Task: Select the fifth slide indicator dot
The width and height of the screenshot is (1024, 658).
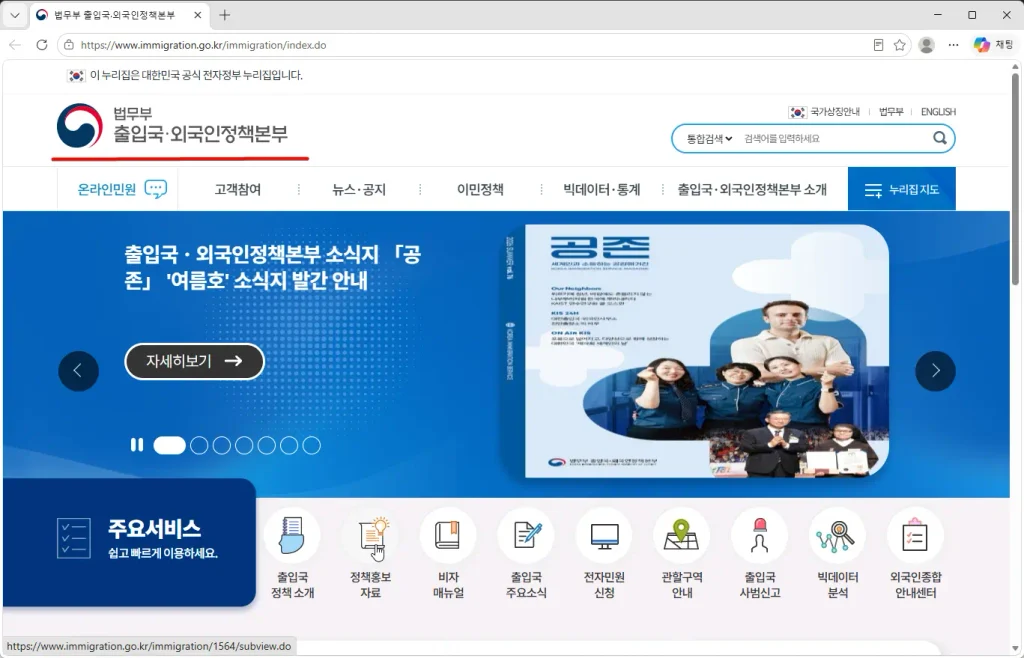Action: pos(266,445)
